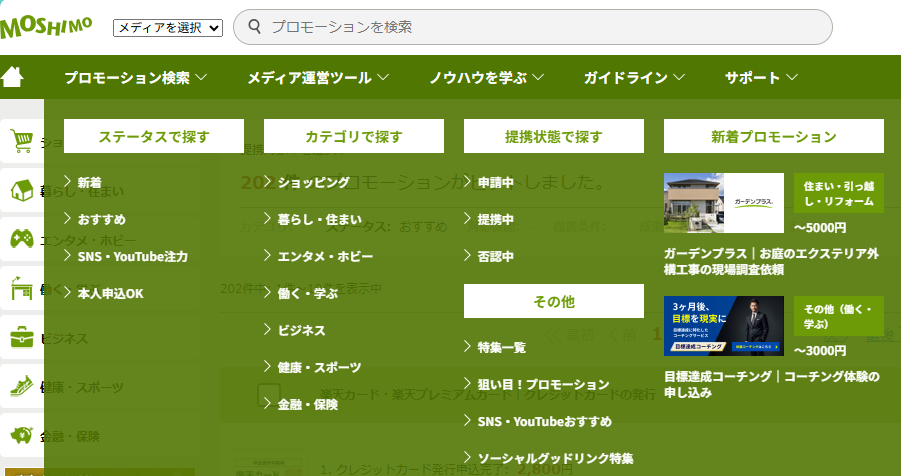Open the ガーデンプラス promotion thumbnail
The height and width of the screenshot is (476, 901).
723,202
